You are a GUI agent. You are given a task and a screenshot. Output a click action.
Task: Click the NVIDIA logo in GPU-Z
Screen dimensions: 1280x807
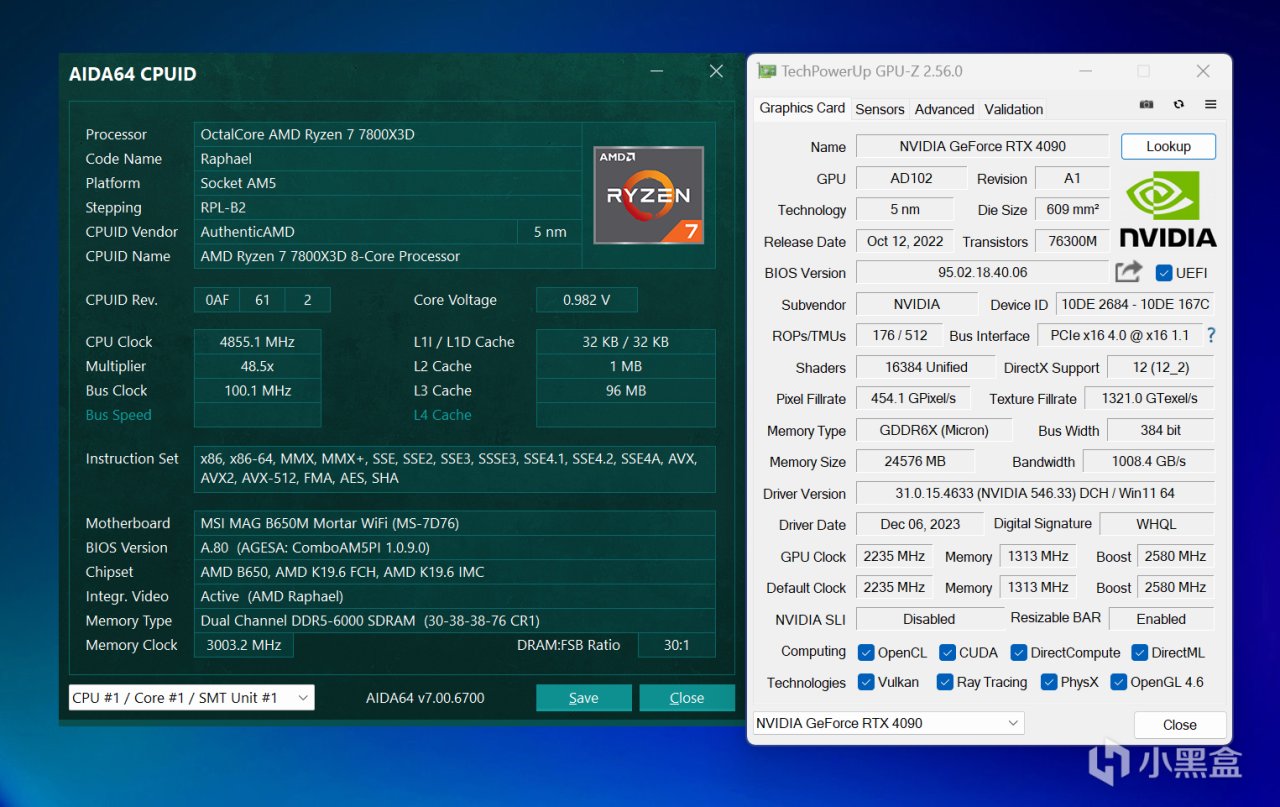tap(1168, 210)
